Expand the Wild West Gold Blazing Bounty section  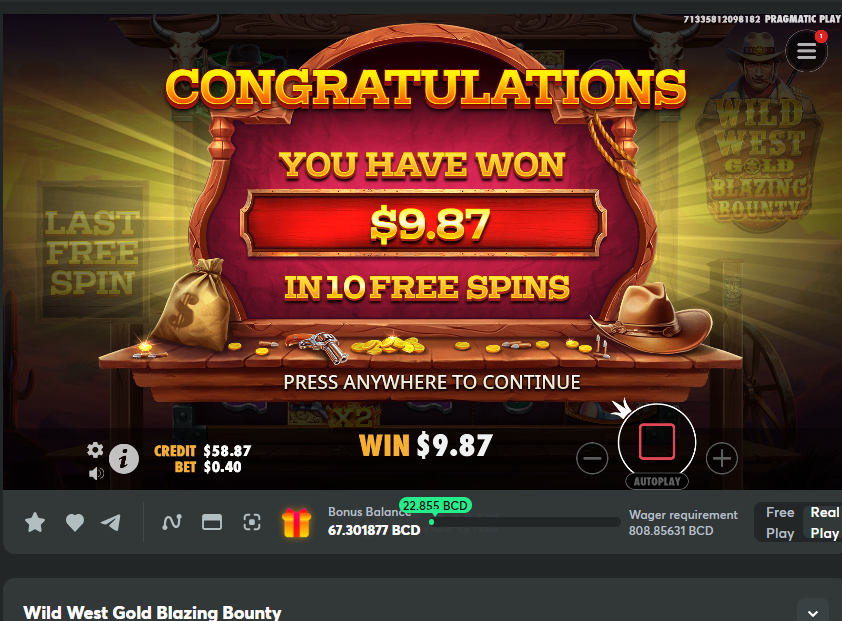(x=813, y=613)
